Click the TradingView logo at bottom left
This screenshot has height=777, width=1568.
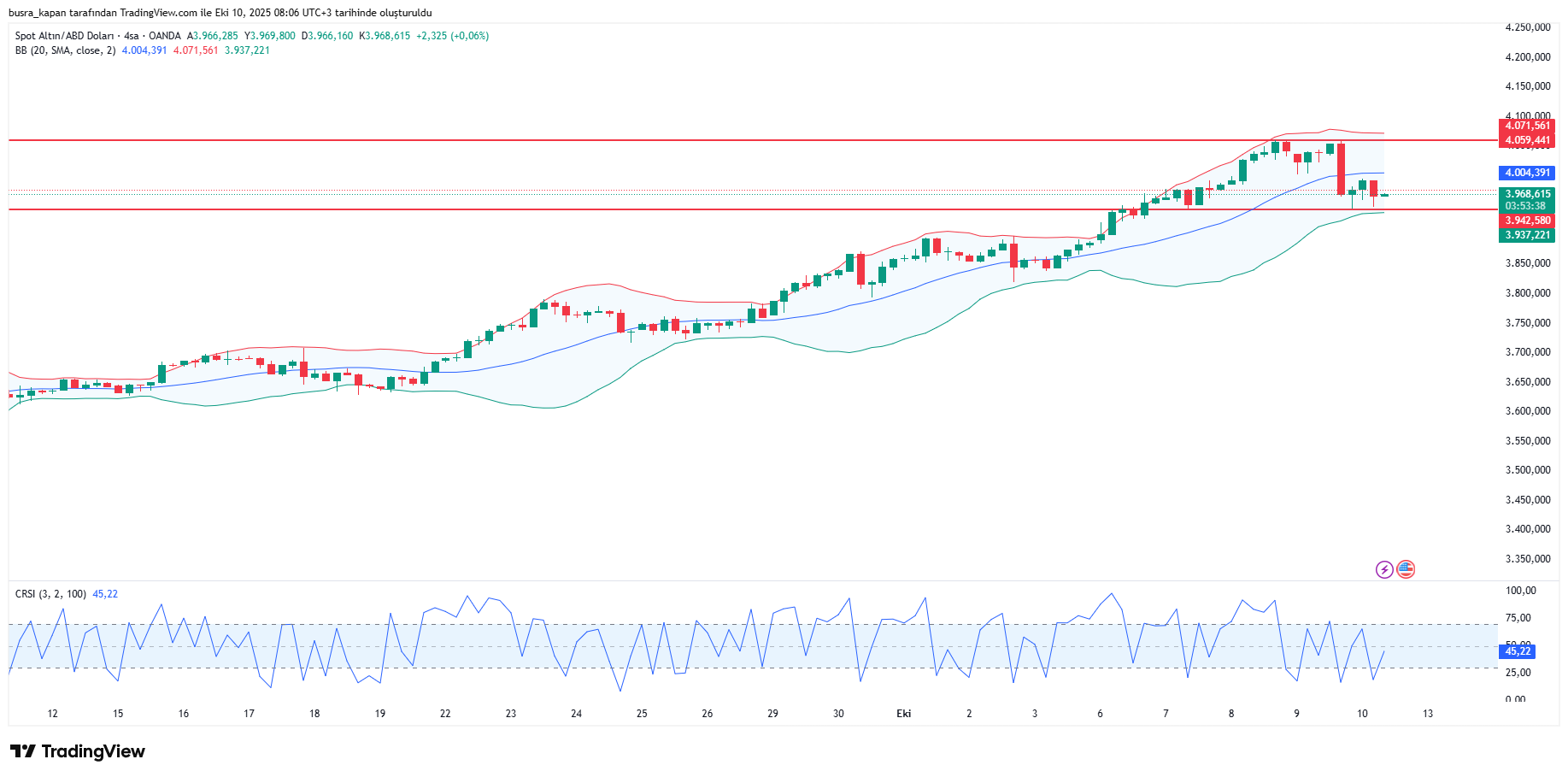tap(78, 751)
